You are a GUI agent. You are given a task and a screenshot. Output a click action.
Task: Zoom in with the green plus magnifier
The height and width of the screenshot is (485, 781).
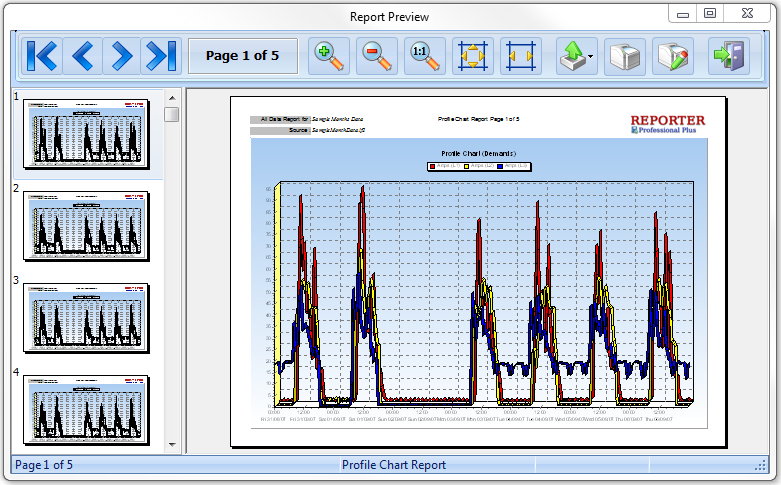pos(329,56)
